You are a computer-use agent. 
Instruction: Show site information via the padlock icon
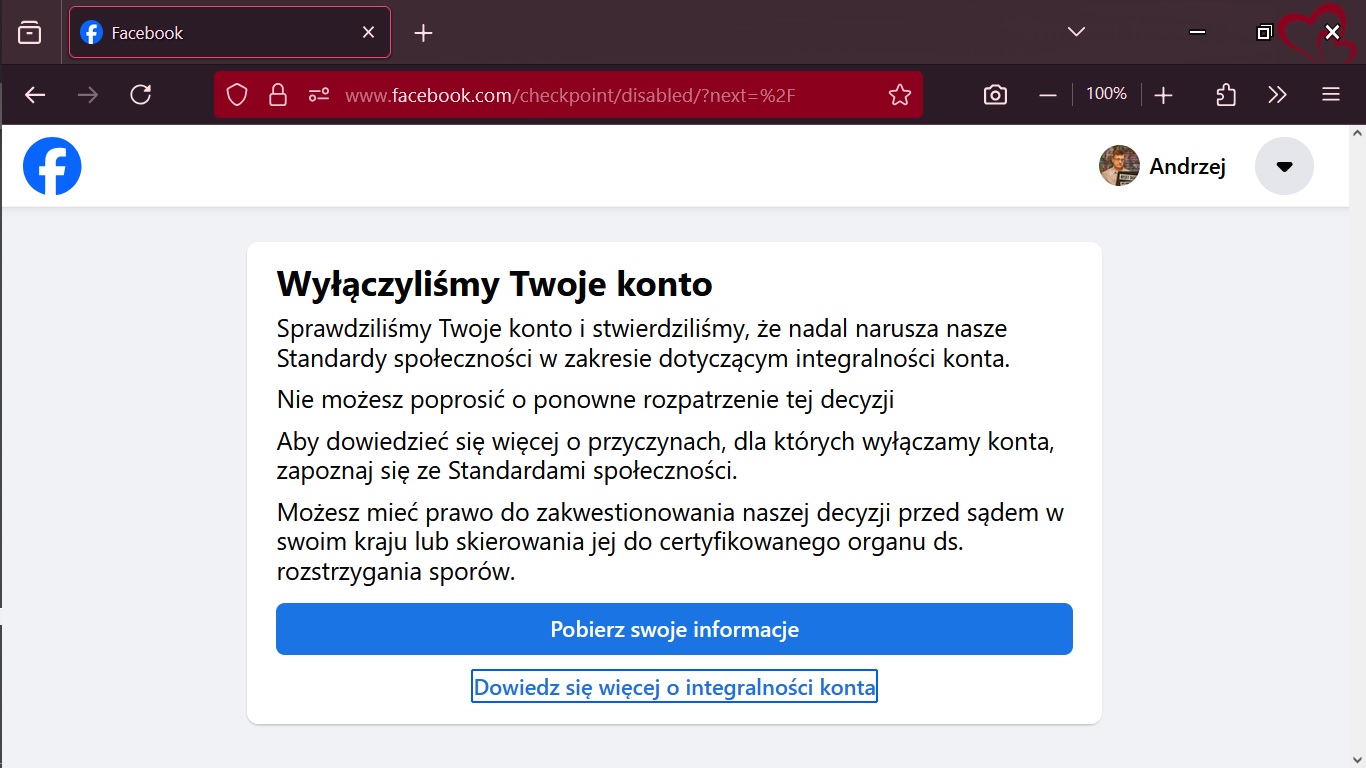click(x=278, y=95)
